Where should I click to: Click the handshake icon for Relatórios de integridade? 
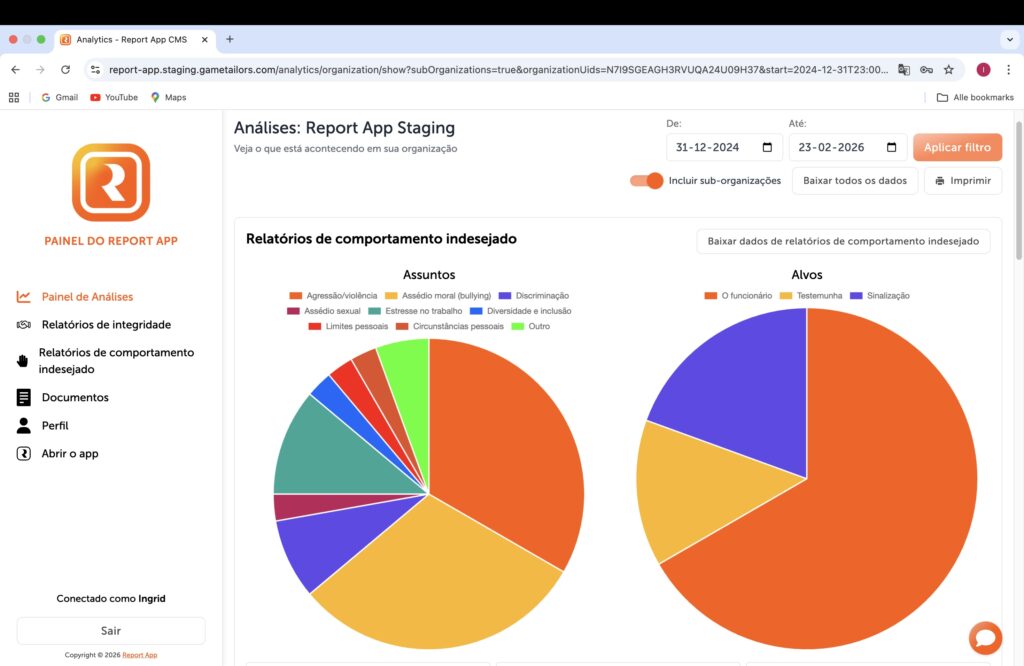(24, 325)
